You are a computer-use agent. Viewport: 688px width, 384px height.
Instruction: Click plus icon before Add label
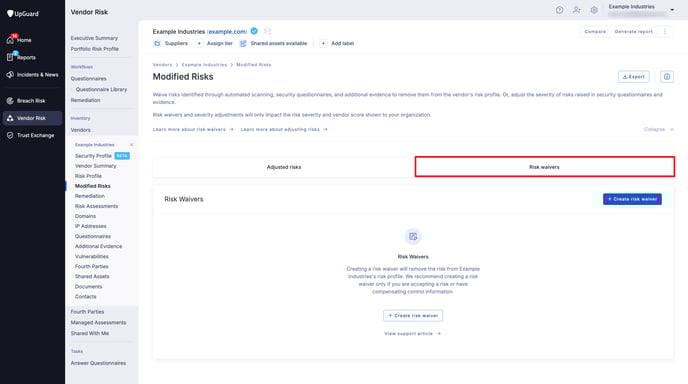pos(323,43)
